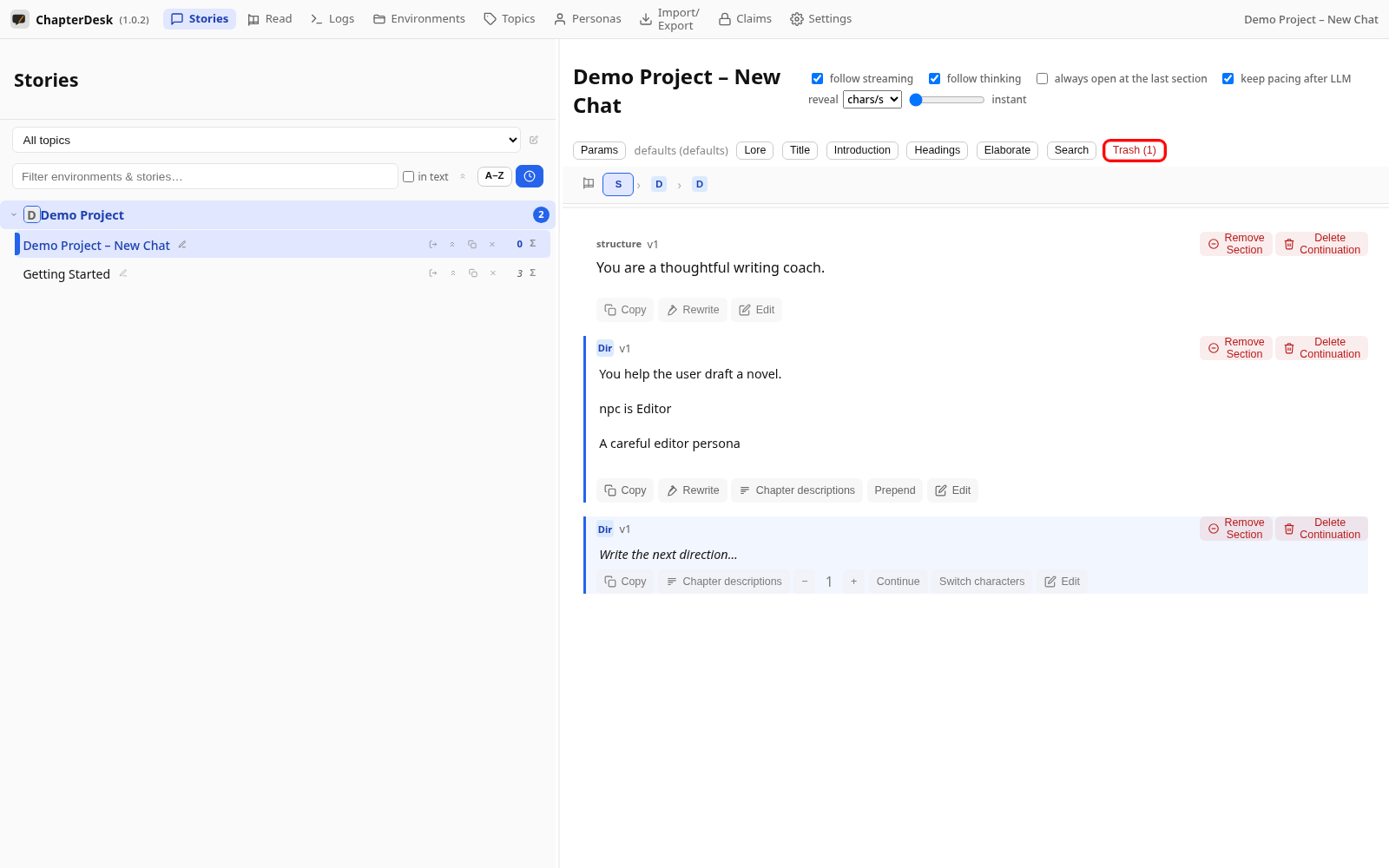The image size is (1389, 868).
Task: Select the S structure section chip
Action: 618,184
